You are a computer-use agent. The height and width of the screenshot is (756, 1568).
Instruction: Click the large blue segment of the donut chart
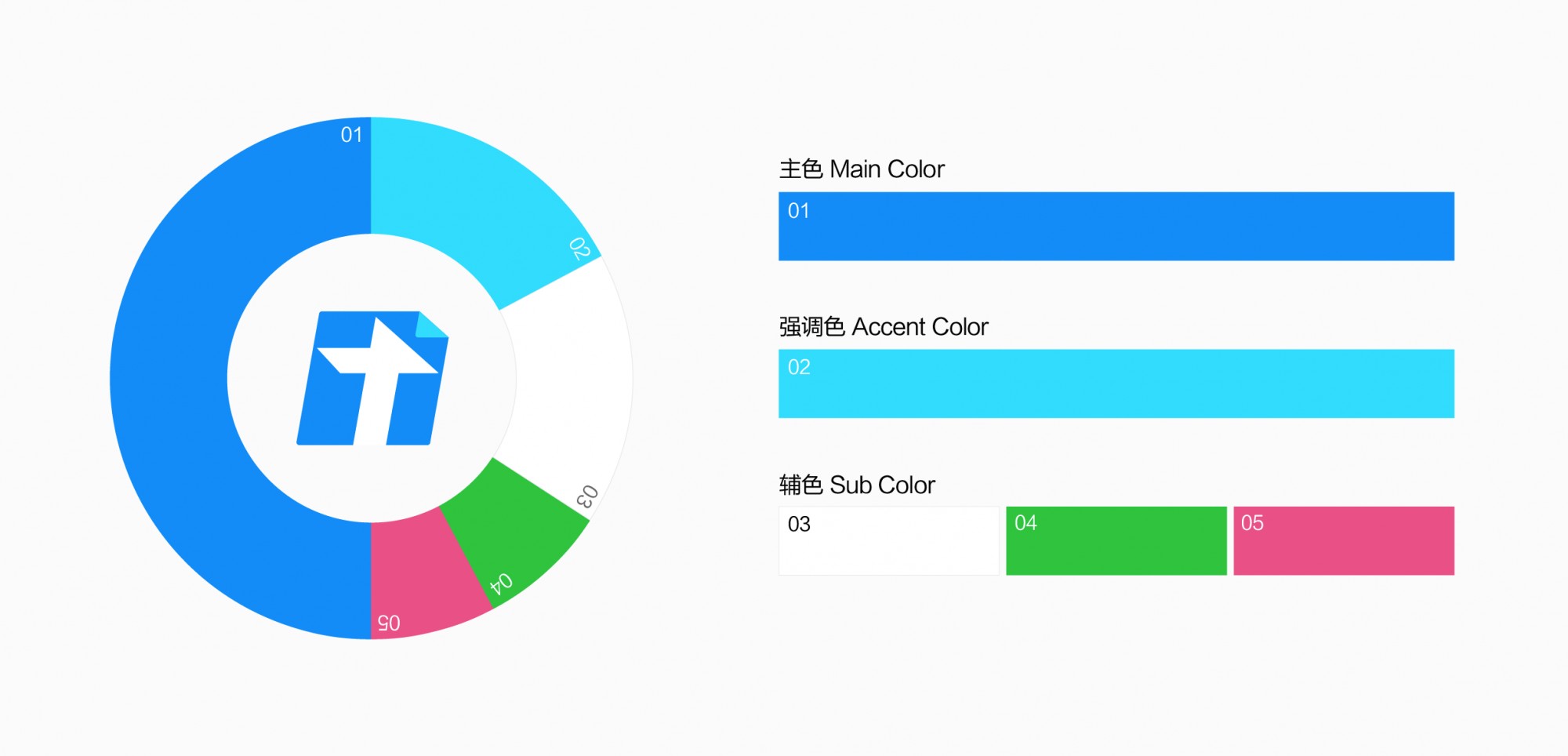coord(169,378)
